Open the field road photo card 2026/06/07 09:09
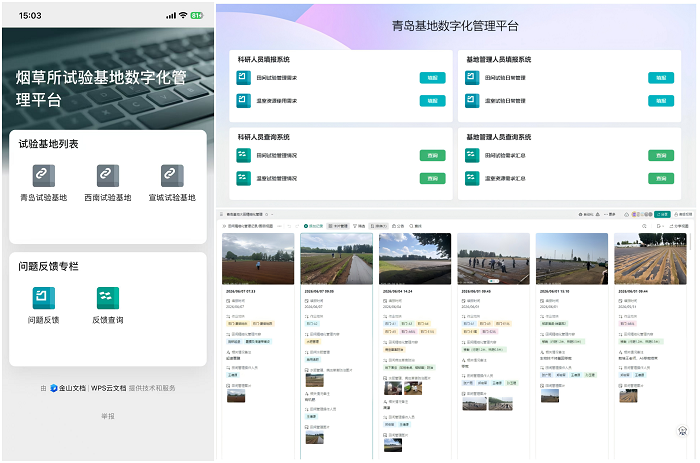 [337, 259]
